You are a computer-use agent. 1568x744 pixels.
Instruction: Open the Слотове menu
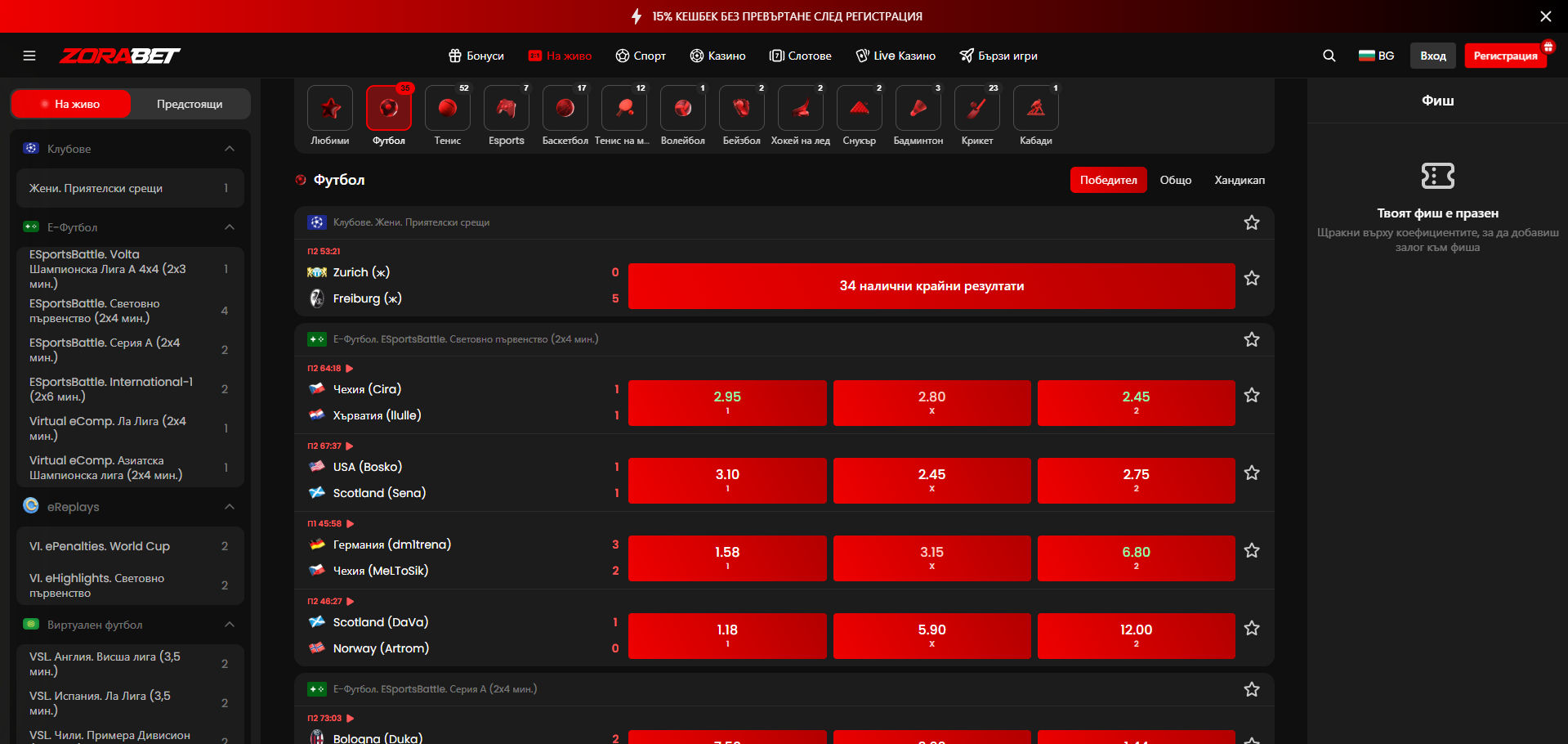(801, 56)
